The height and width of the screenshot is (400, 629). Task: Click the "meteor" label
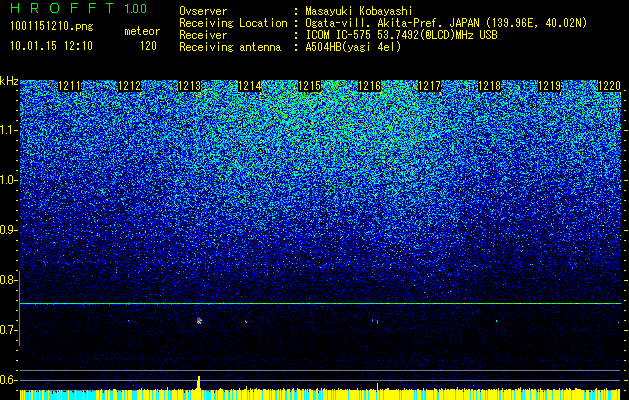pyautogui.click(x=142, y=31)
